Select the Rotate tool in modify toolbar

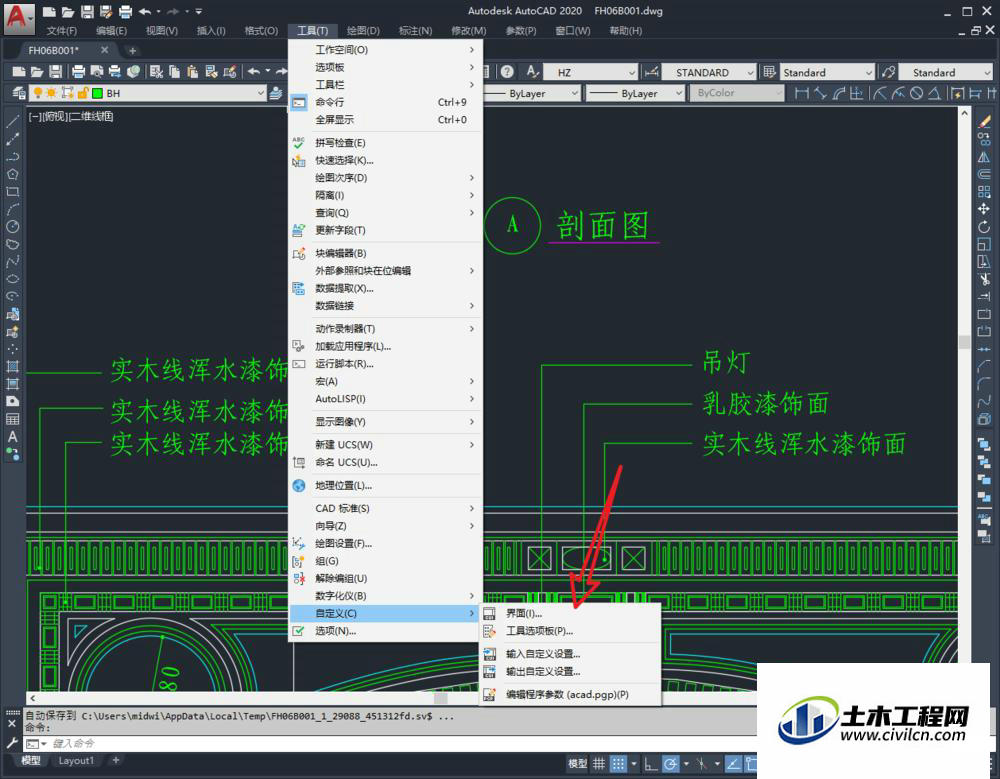(984, 226)
